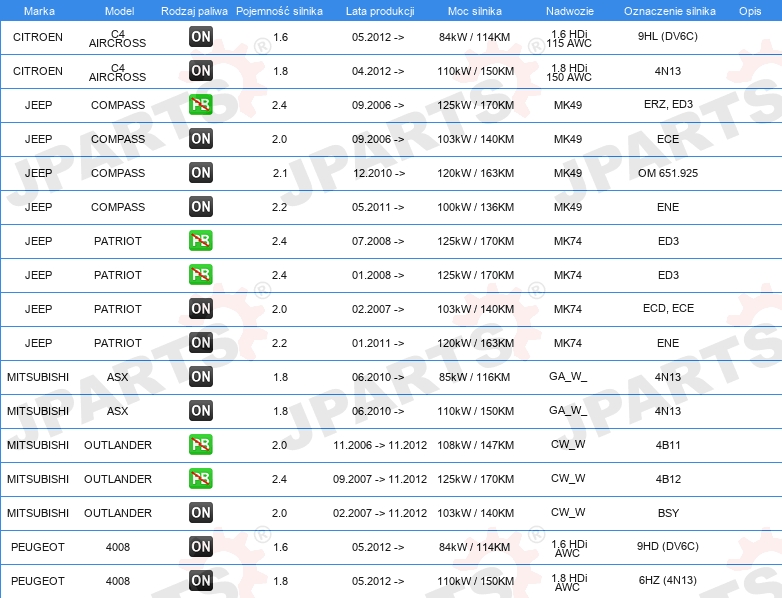Click production date 12.2010 ->
The height and width of the screenshot is (598, 782).
click(379, 173)
